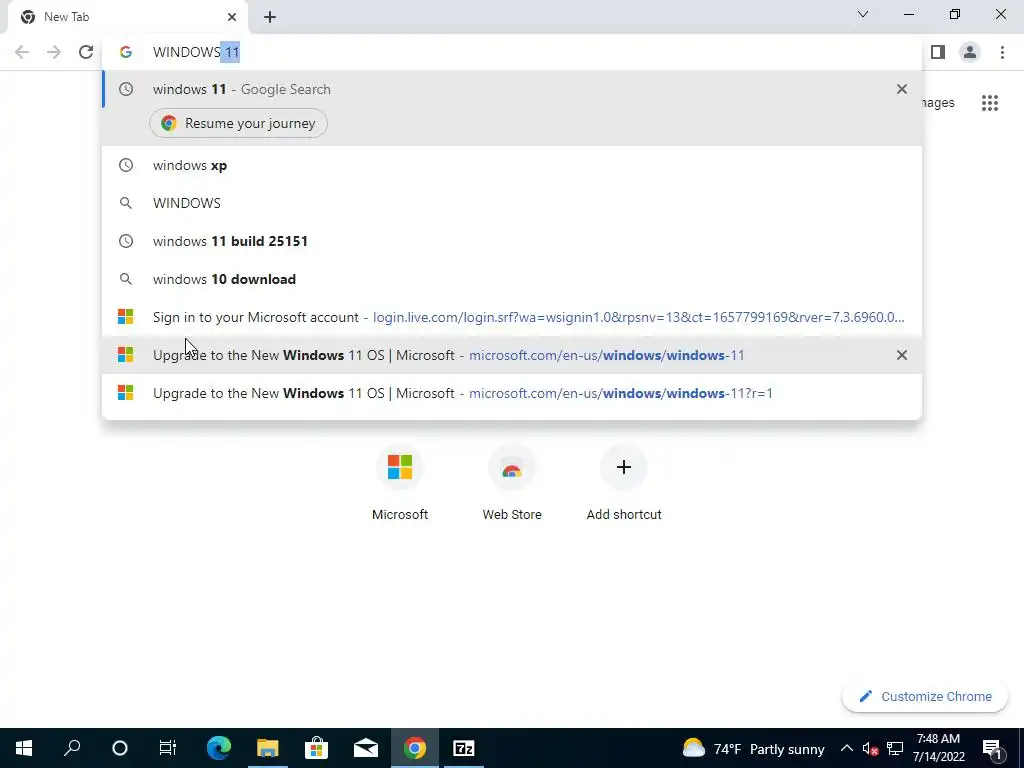Reload the page with the refresh icon

click(86, 52)
